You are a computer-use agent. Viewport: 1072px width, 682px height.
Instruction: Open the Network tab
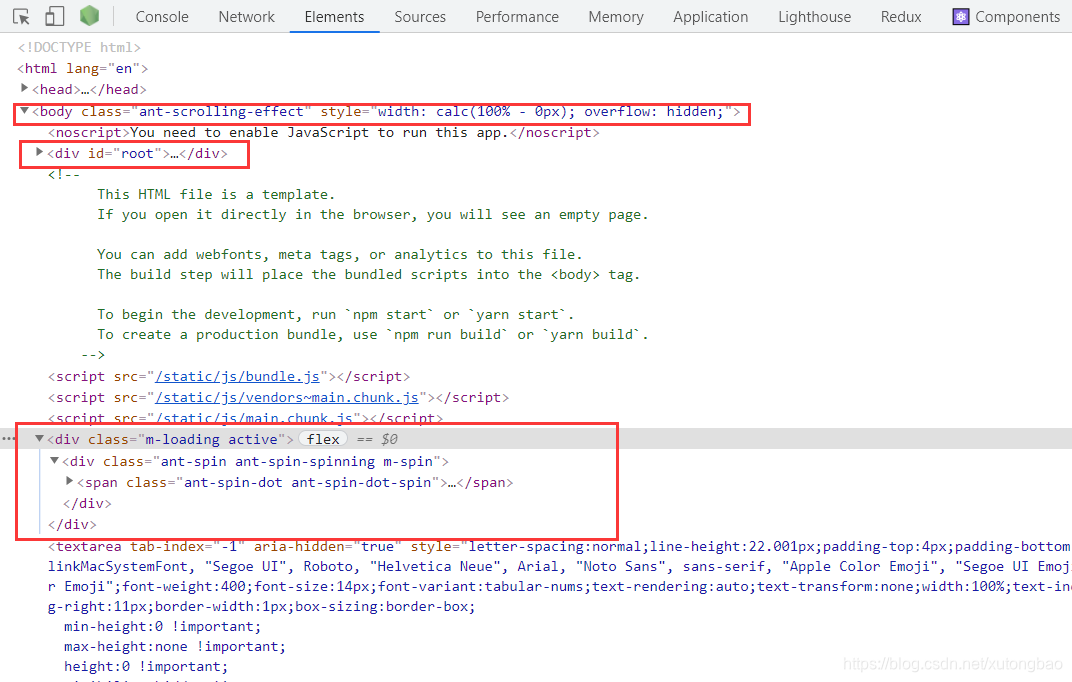[x=246, y=16]
